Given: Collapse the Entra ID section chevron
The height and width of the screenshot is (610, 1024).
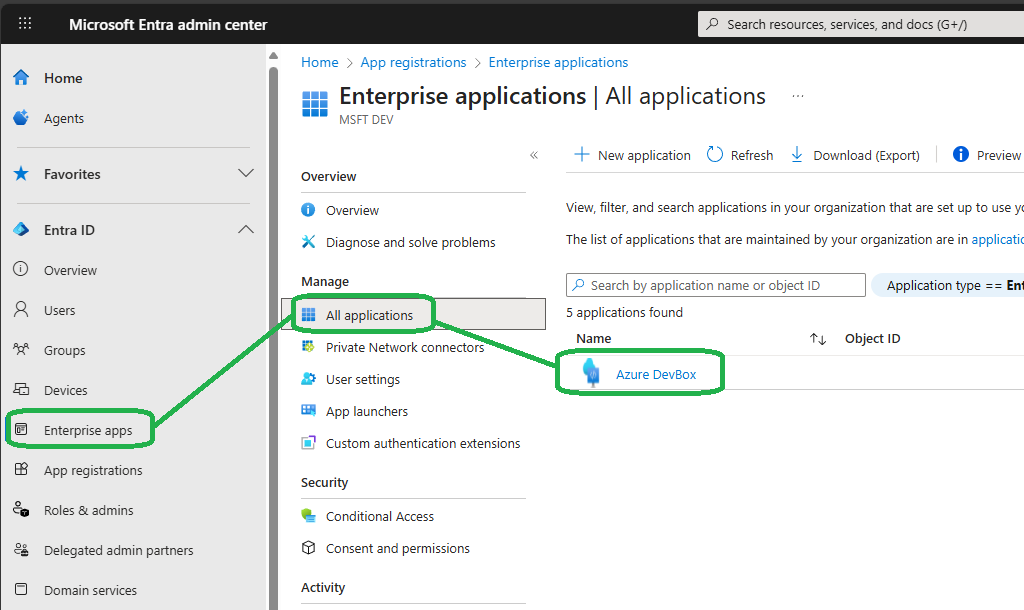Looking at the screenshot, I should tap(246, 229).
